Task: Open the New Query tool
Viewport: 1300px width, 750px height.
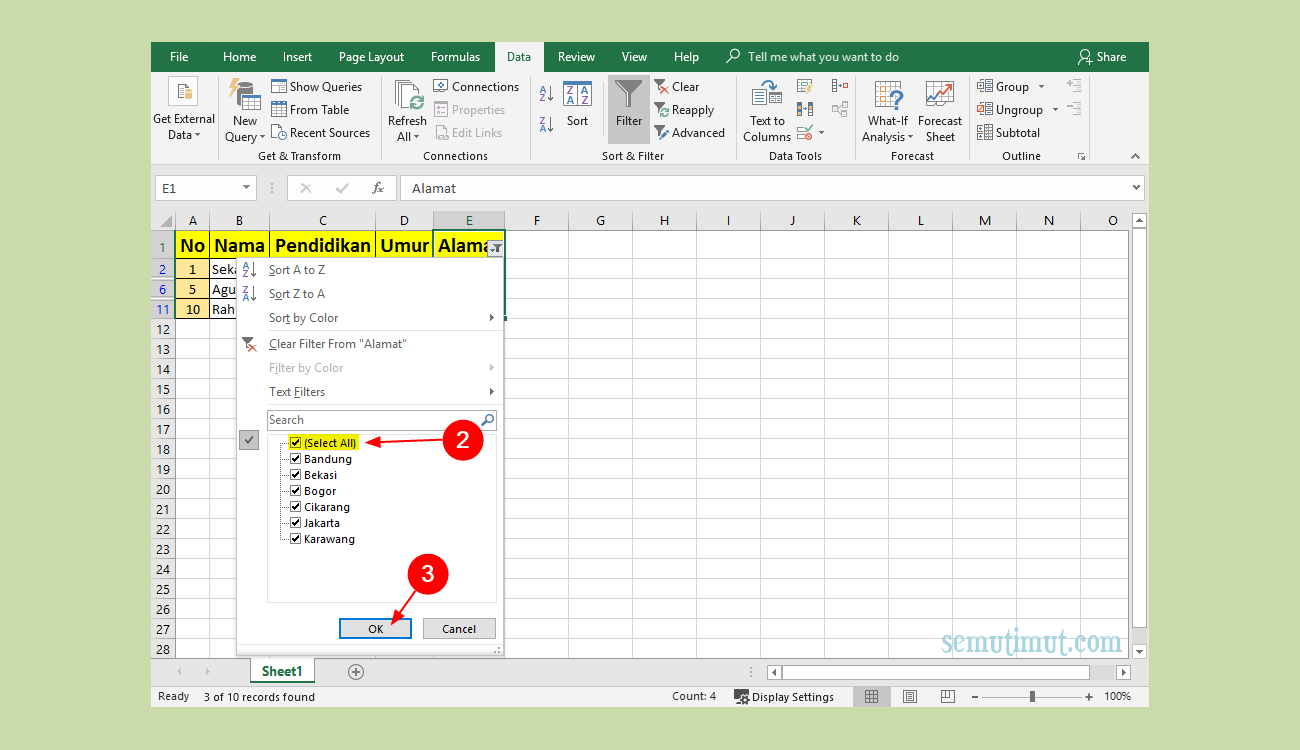Action: 245,110
